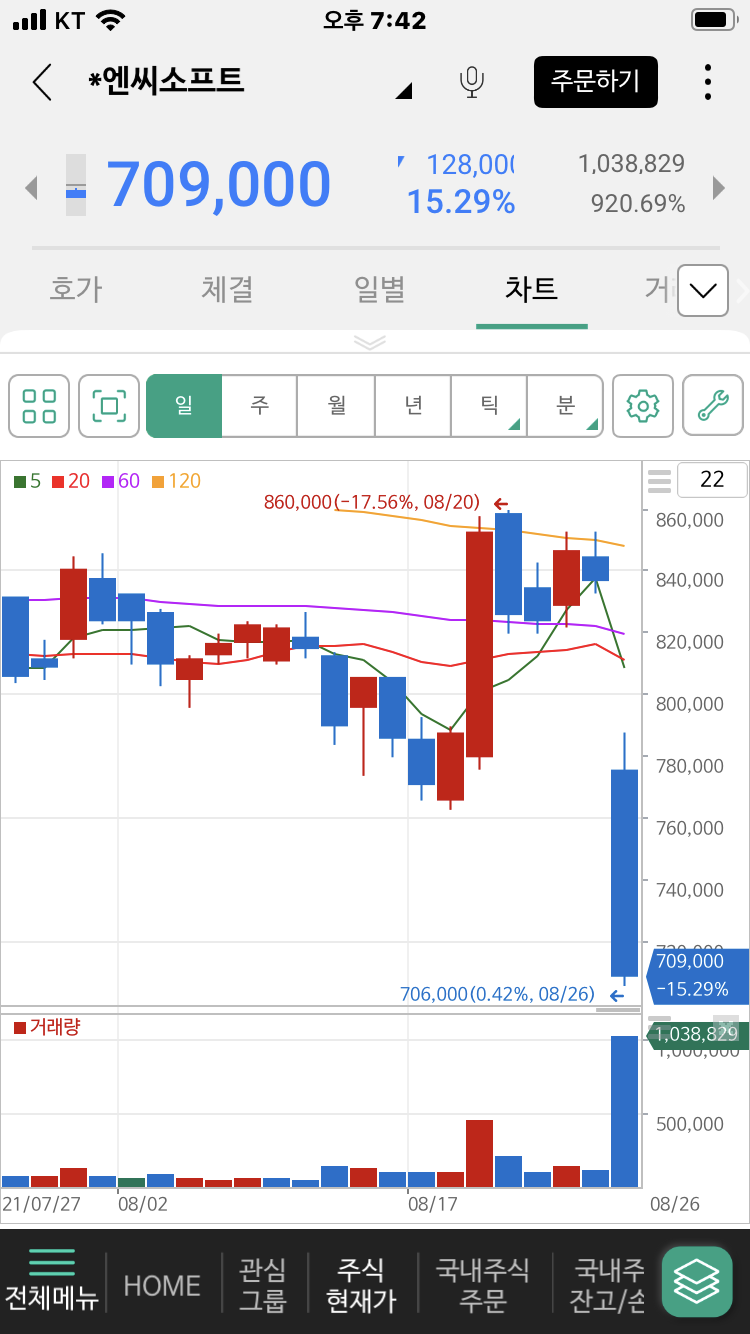
Task: Select the 월 monthly period
Action: click(336, 406)
